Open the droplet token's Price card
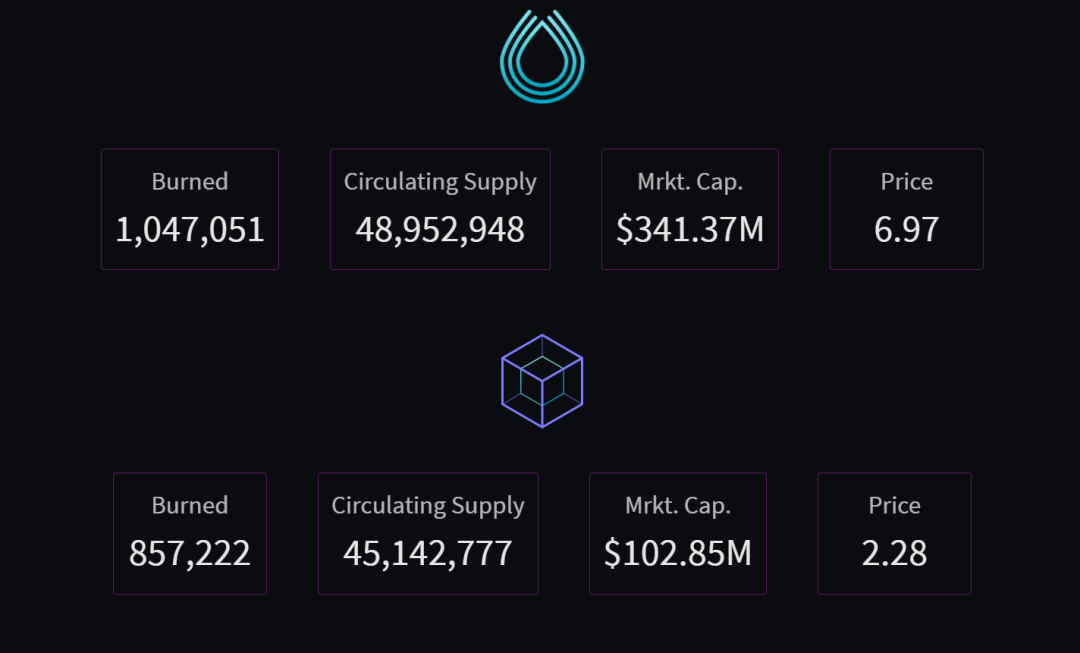1080x653 pixels. (x=906, y=209)
